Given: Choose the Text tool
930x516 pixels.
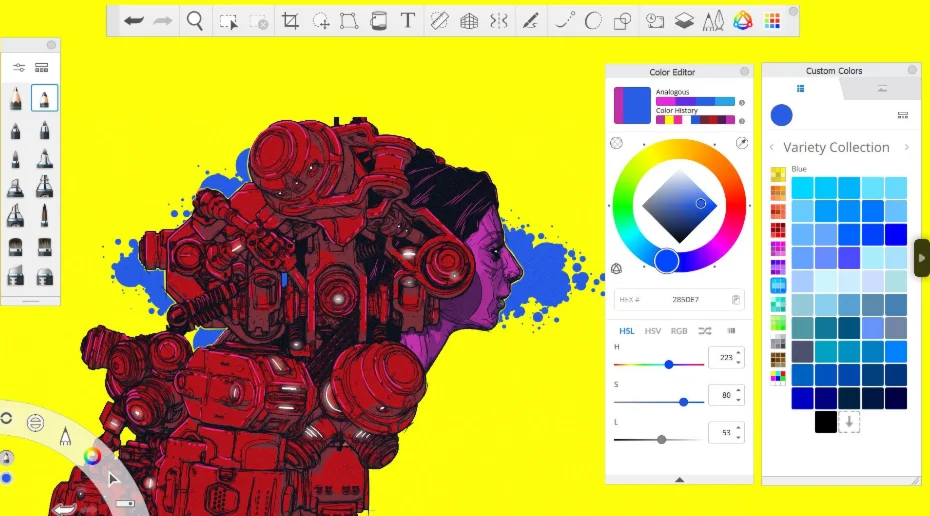Looking at the screenshot, I should 407,21.
